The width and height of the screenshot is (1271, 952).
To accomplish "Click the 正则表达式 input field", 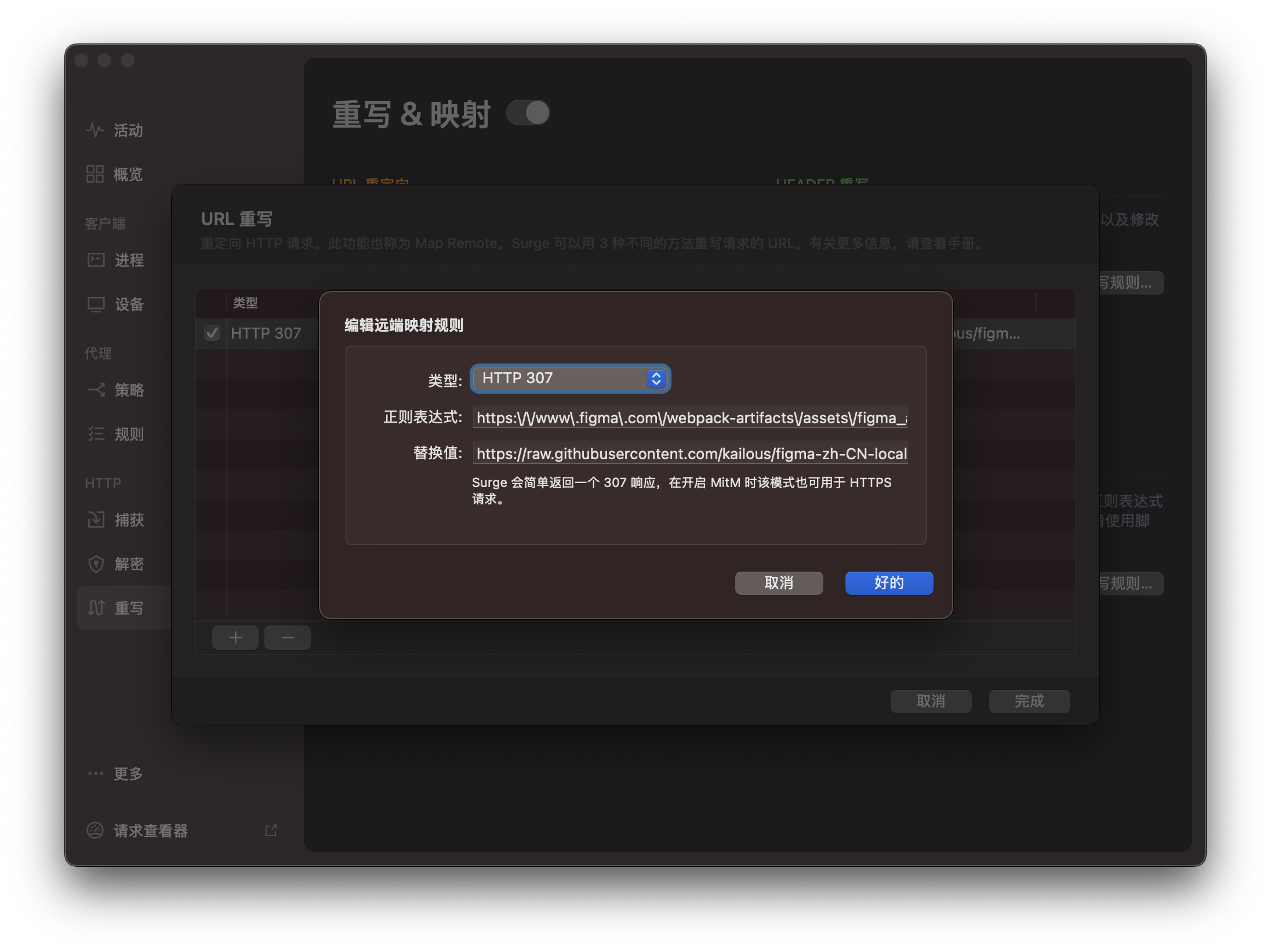I will pos(690,417).
